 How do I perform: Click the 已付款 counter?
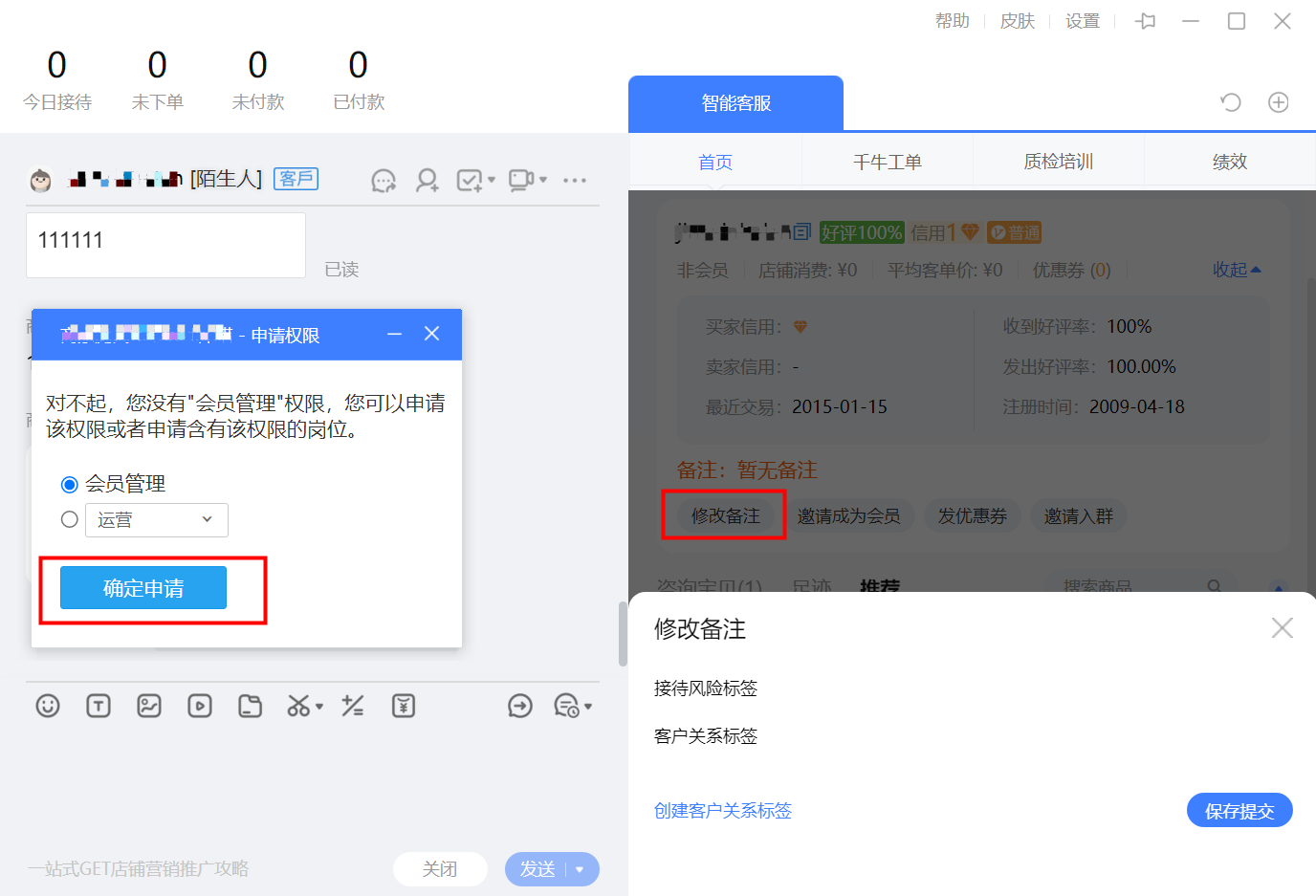(359, 79)
